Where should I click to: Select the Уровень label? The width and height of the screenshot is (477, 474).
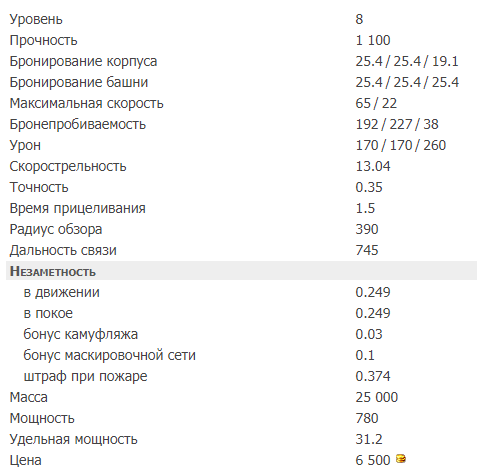pyautogui.click(x=36, y=20)
